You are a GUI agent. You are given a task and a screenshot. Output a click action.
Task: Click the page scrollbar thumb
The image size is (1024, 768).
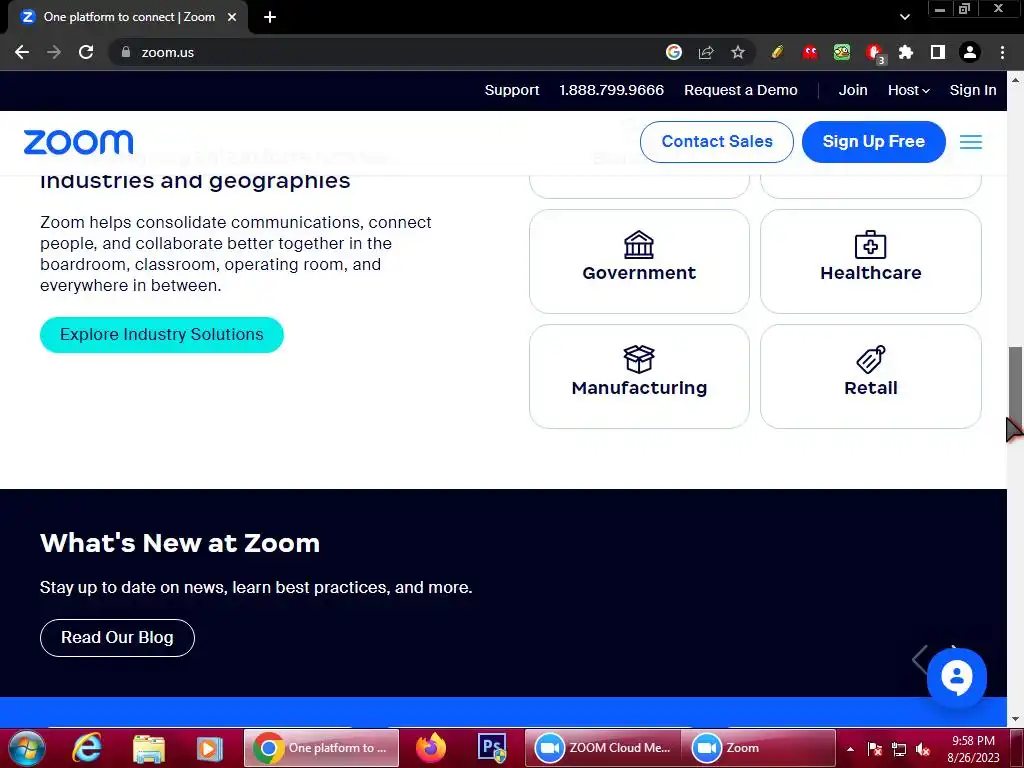[1015, 389]
